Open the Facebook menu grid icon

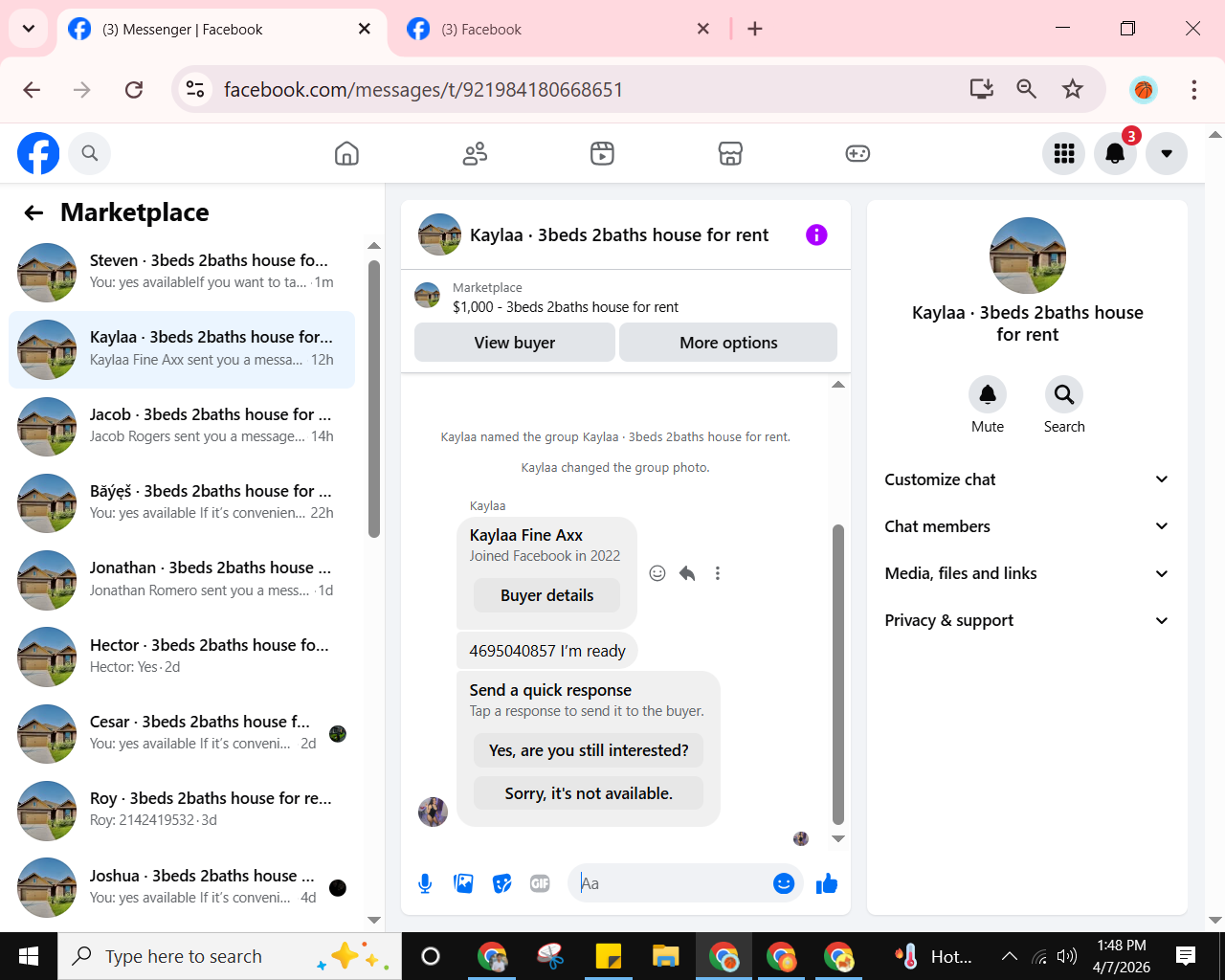point(1064,153)
